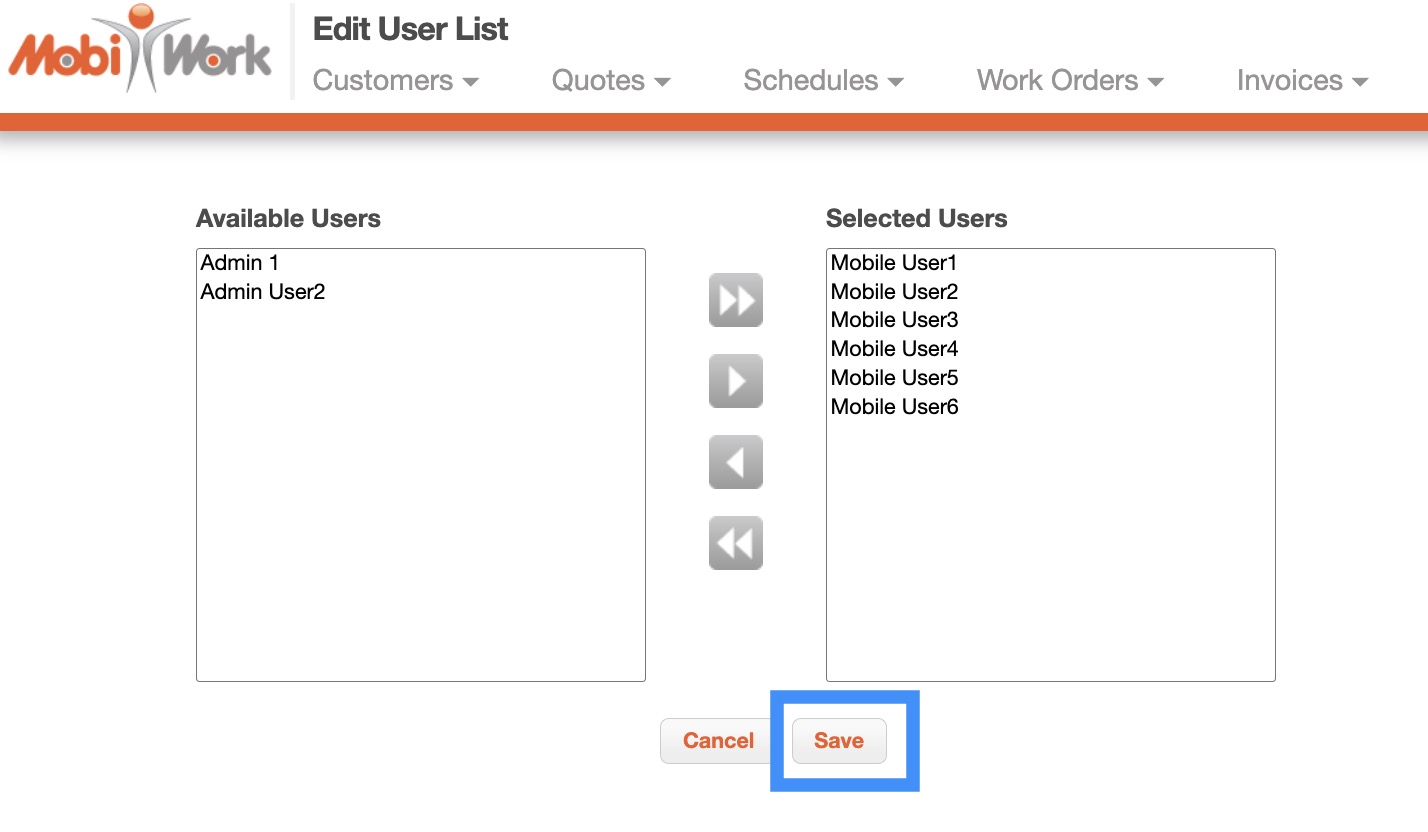The width and height of the screenshot is (1428, 832).
Task: Open the Invoices menu
Action: click(x=1301, y=81)
